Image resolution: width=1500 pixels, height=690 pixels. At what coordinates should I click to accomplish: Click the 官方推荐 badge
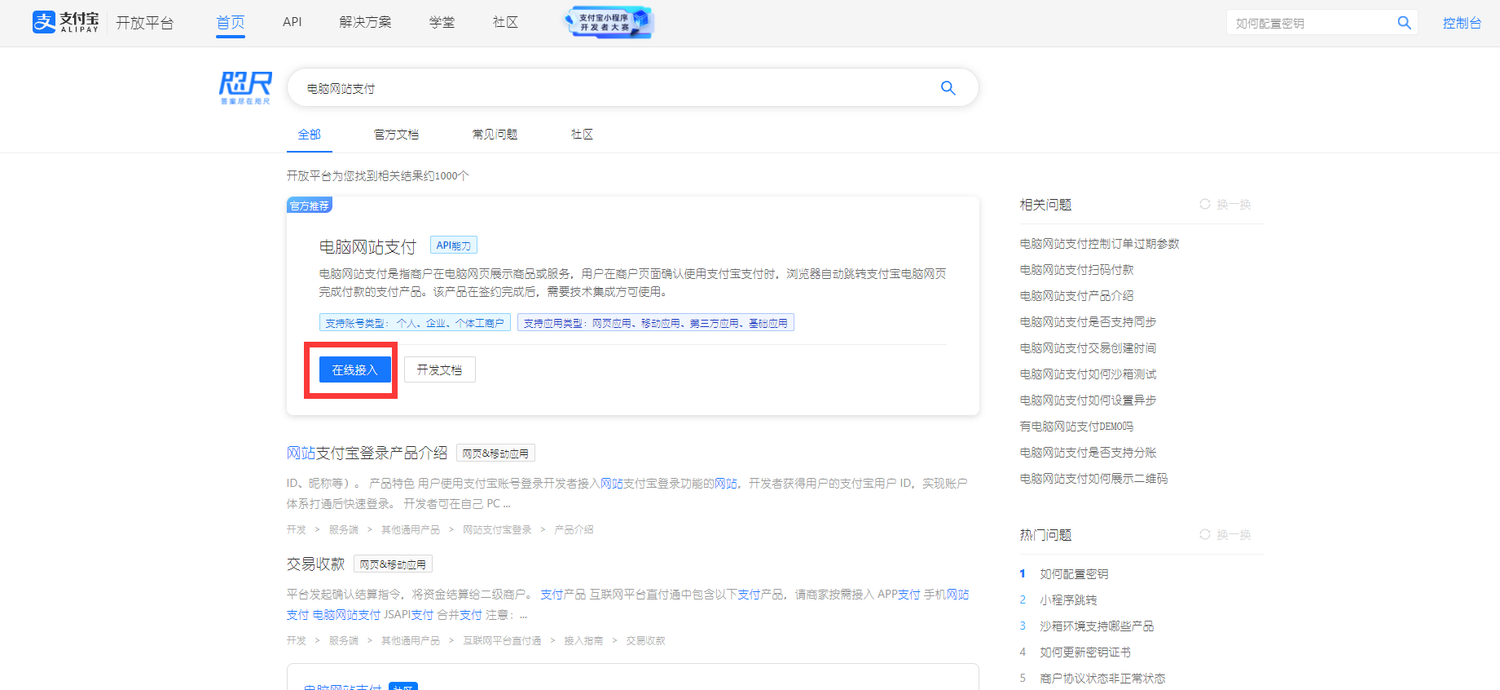click(309, 205)
